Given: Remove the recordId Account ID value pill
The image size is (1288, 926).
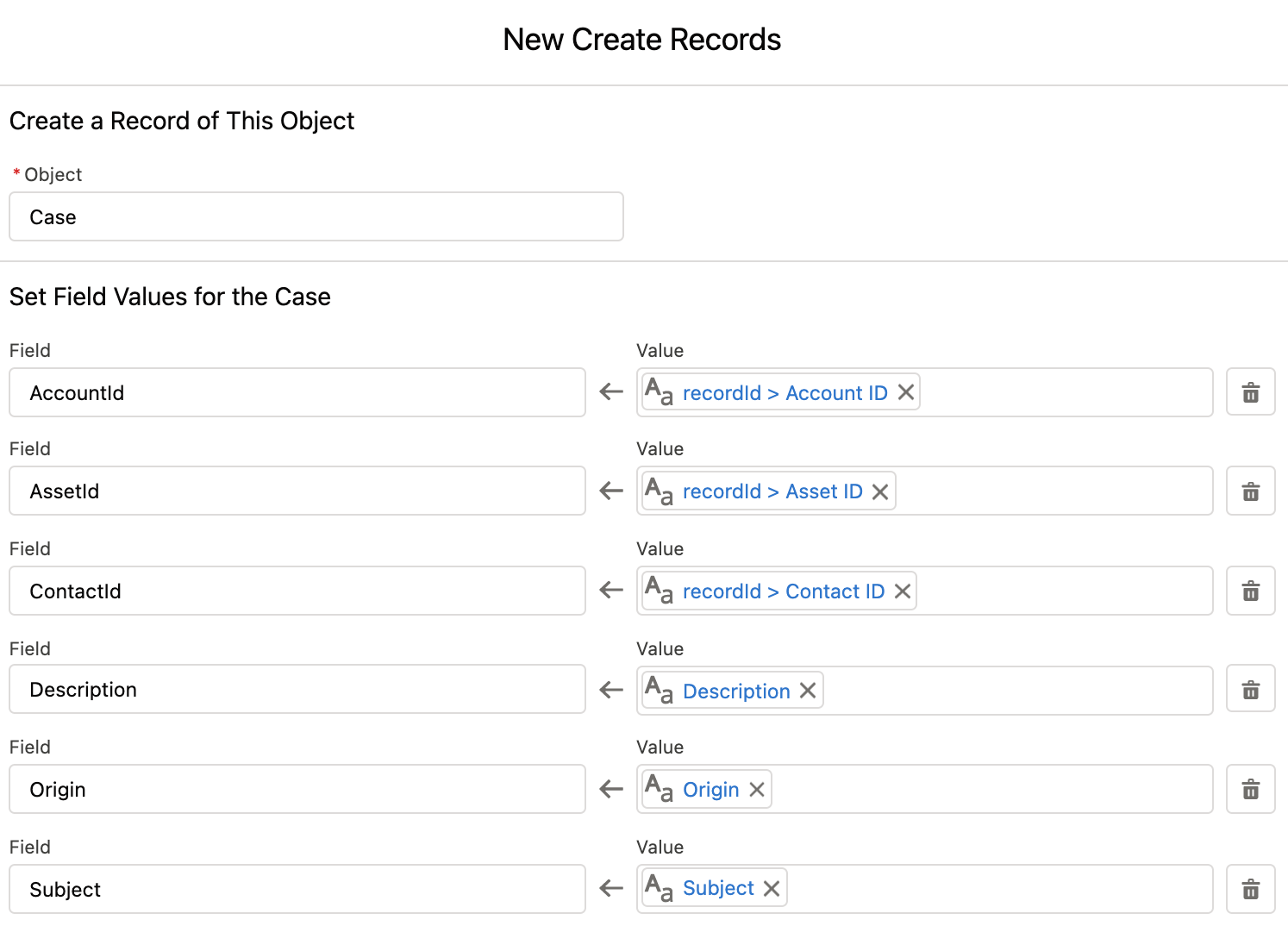Looking at the screenshot, I should tap(905, 392).
